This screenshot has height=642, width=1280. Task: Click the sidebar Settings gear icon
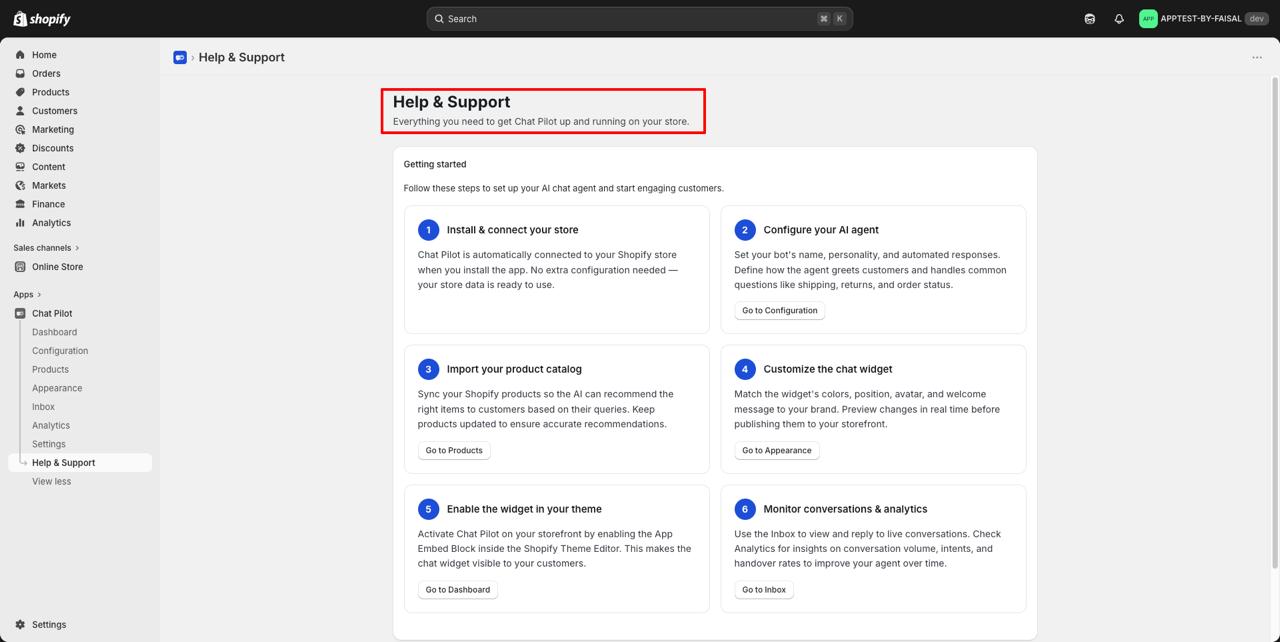20,625
